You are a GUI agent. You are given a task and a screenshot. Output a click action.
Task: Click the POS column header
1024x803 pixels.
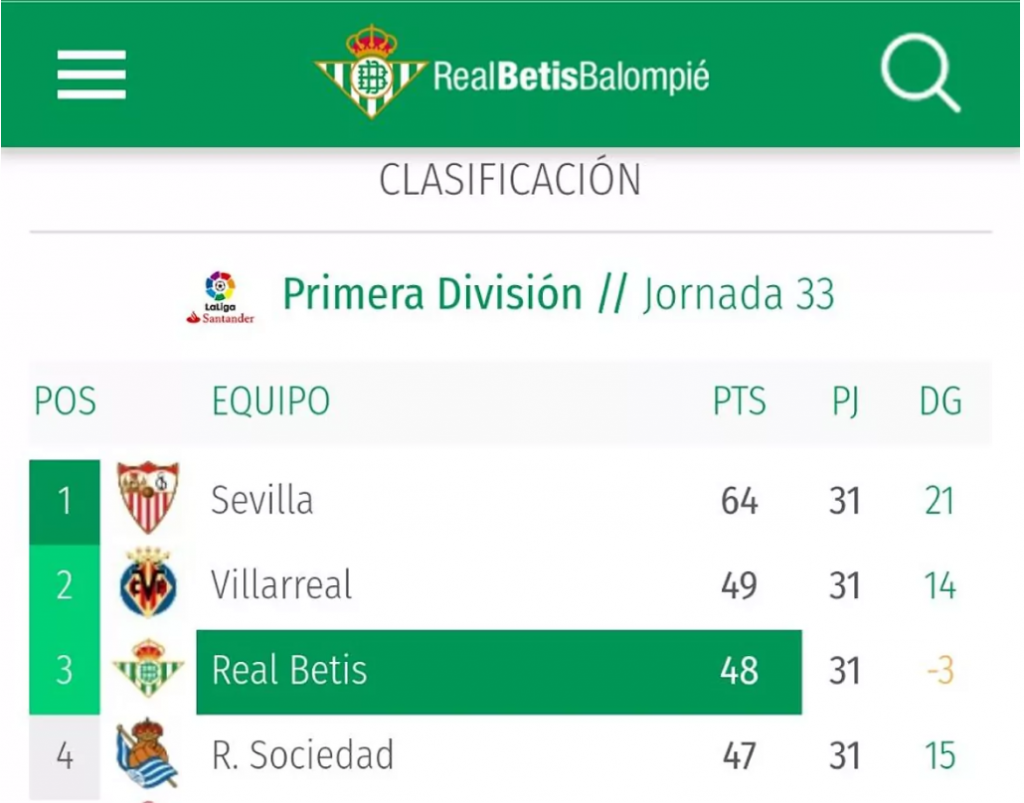pyautogui.click(x=65, y=401)
